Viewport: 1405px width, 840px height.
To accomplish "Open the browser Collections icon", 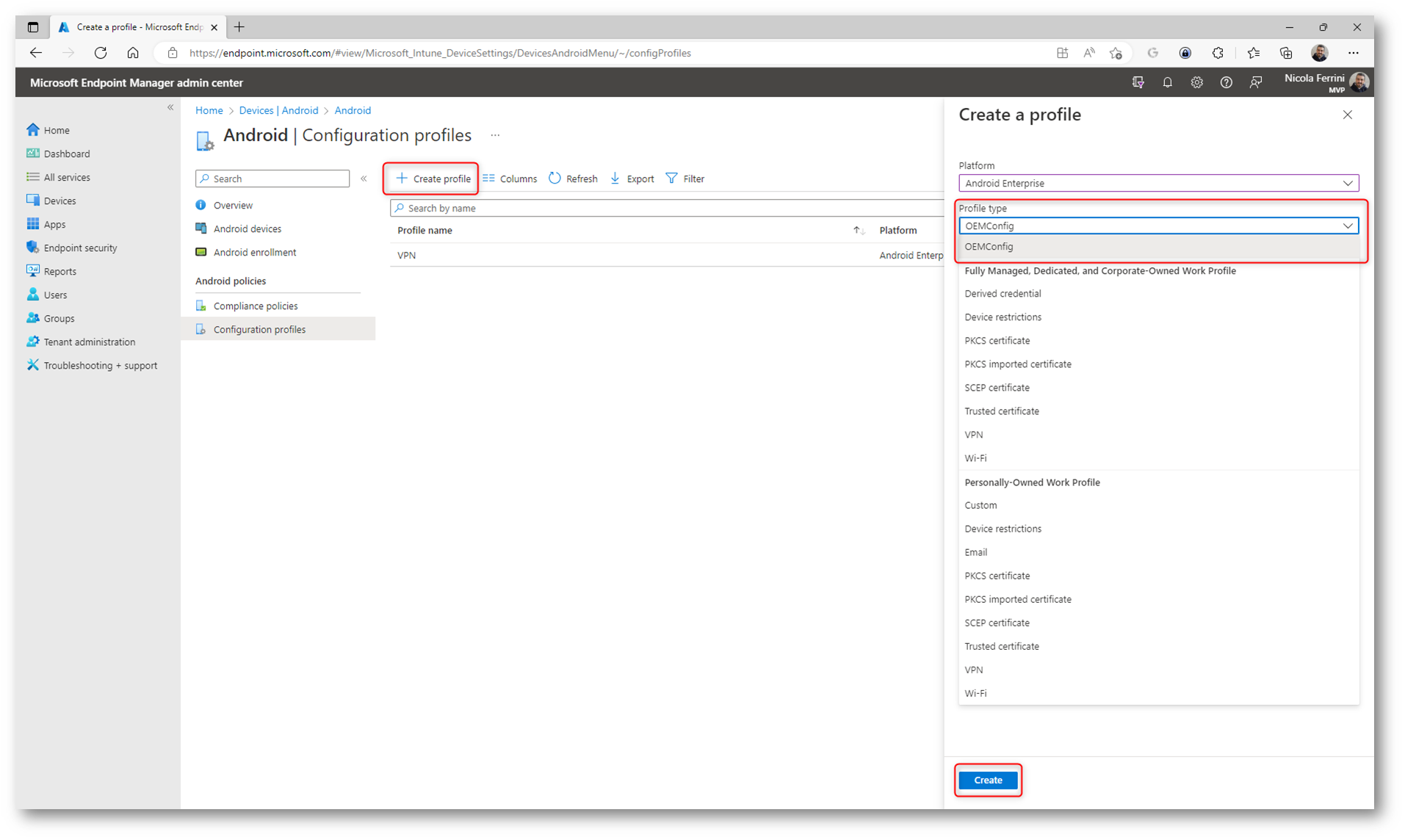I will pyautogui.click(x=1285, y=53).
